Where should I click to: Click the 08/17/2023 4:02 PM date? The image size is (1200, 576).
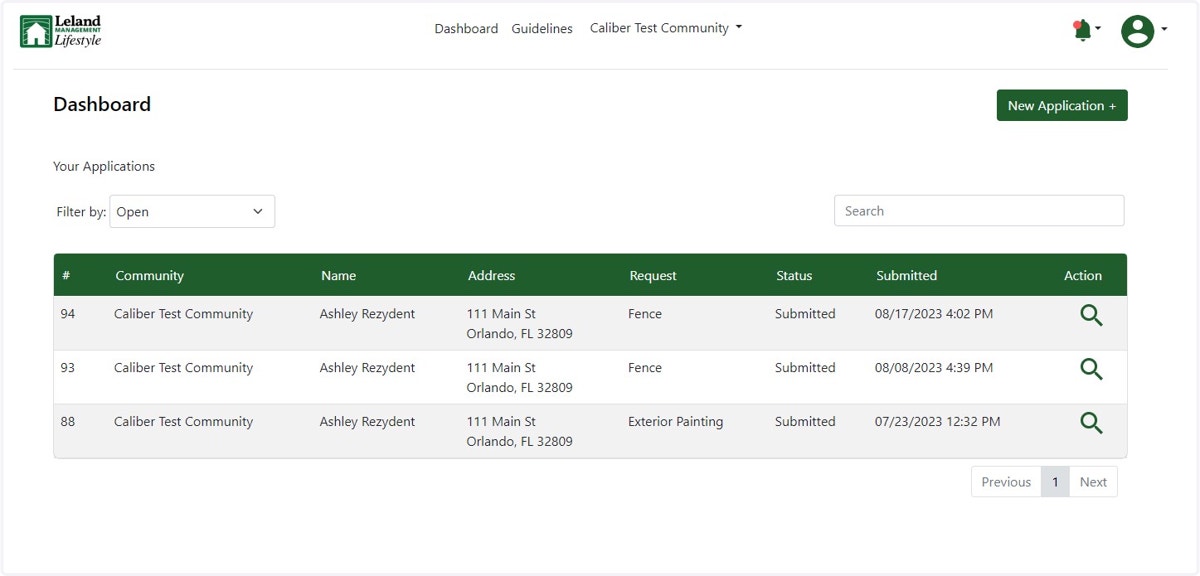coord(934,314)
